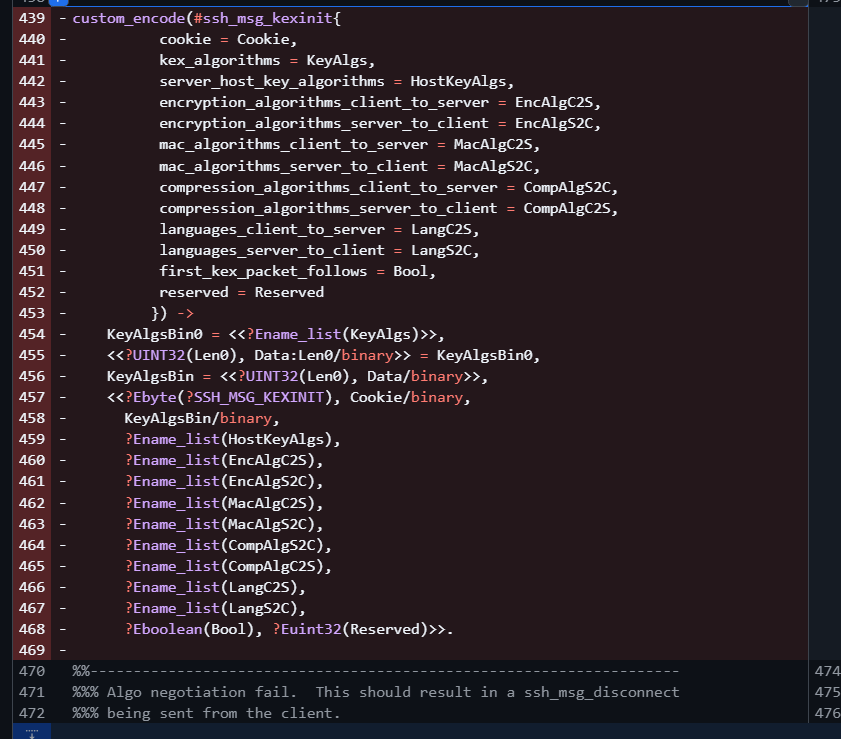The height and width of the screenshot is (739, 841).
Task: Click 'encryption_algorithms_client_to_server' field
Action: 324,102
